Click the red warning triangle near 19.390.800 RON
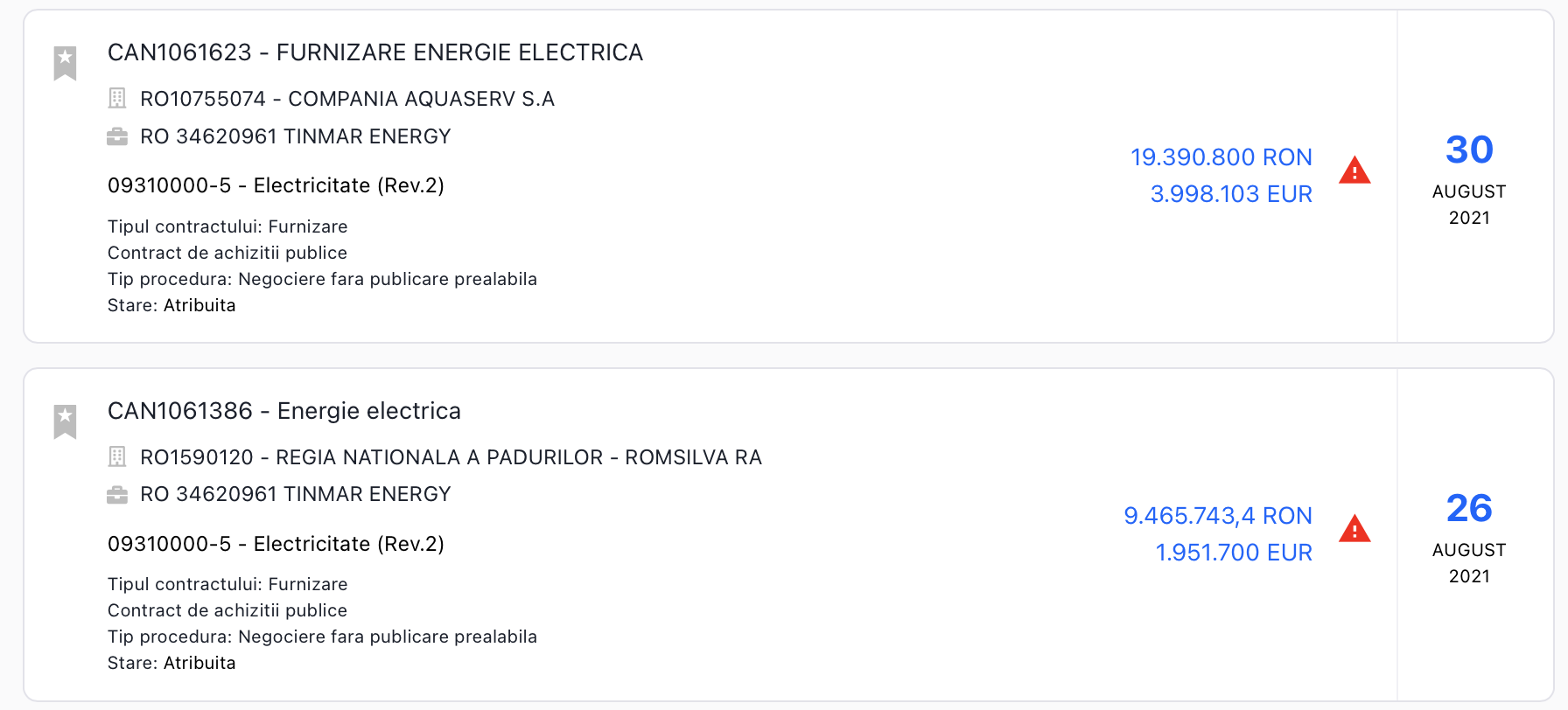This screenshot has width=1568, height=710. tap(1354, 171)
